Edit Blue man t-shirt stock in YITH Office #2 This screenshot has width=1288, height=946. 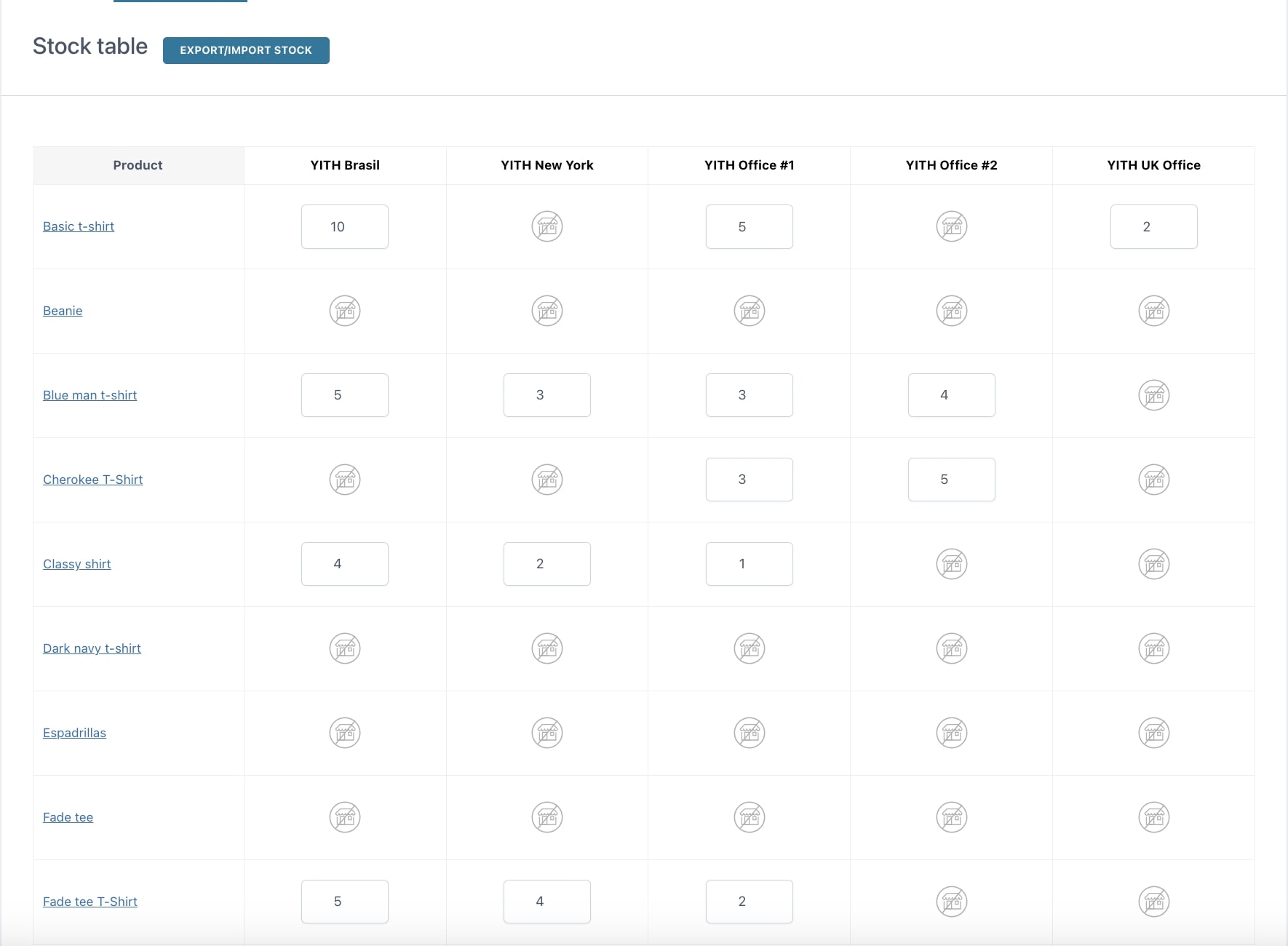click(x=952, y=395)
